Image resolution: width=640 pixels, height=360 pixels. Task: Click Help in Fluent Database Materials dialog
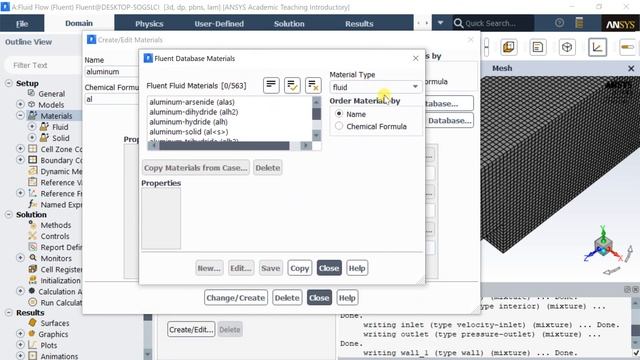tap(357, 268)
